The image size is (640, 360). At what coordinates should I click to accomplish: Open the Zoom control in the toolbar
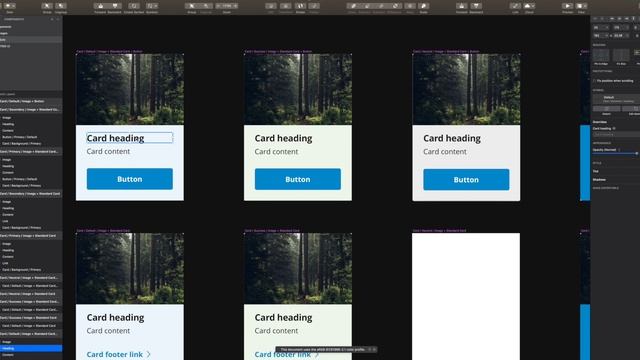[x=227, y=6]
